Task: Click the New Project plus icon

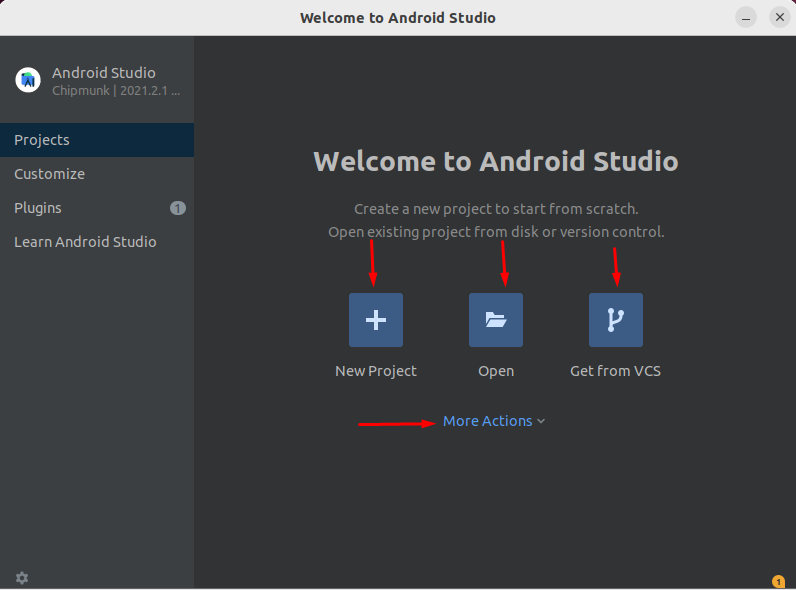Action: pos(376,320)
